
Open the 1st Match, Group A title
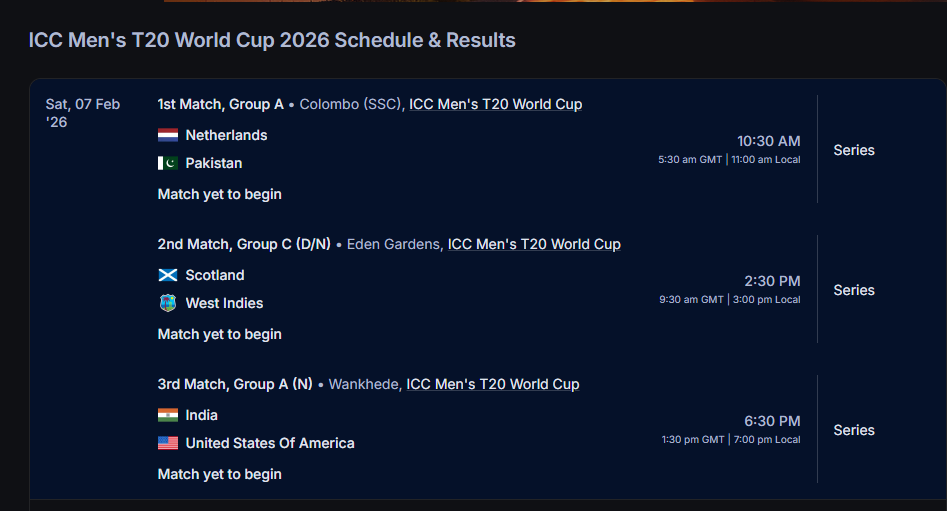[220, 104]
